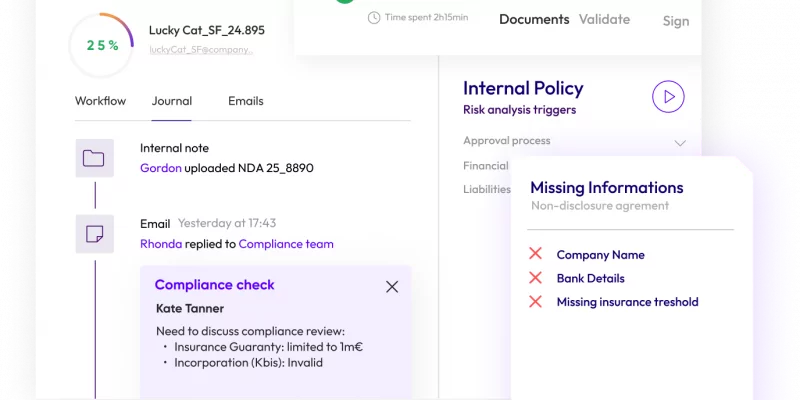800x400 pixels.
Task: Select Missing insurance treshold item
Action: tap(627, 302)
